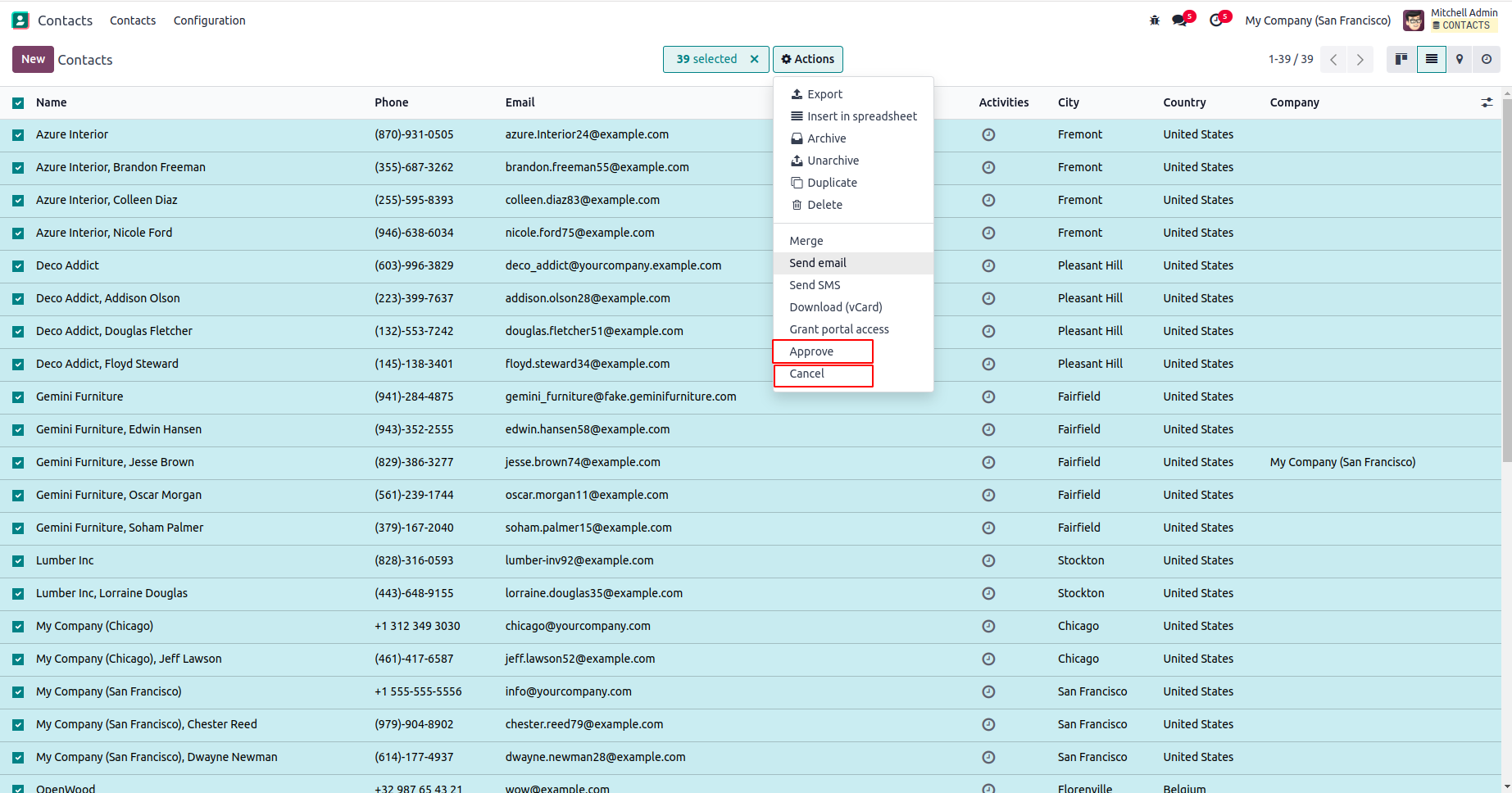This screenshot has height=793, width=1512.
Task: Open the Contacts top menu link
Action: coord(133,20)
